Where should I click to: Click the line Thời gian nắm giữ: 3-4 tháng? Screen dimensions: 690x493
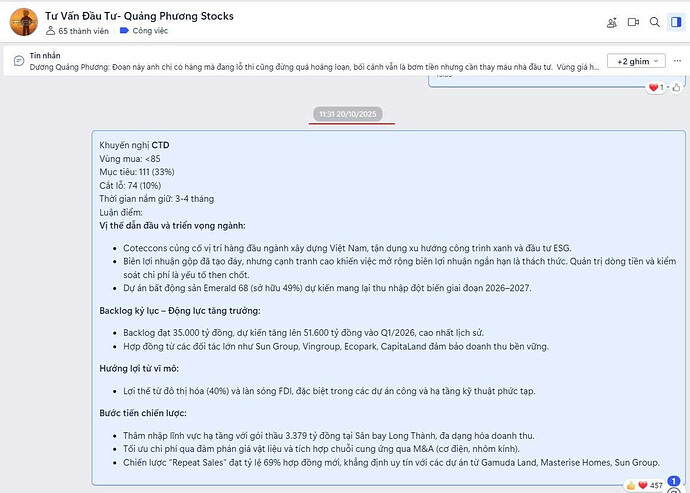pos(157,199)
